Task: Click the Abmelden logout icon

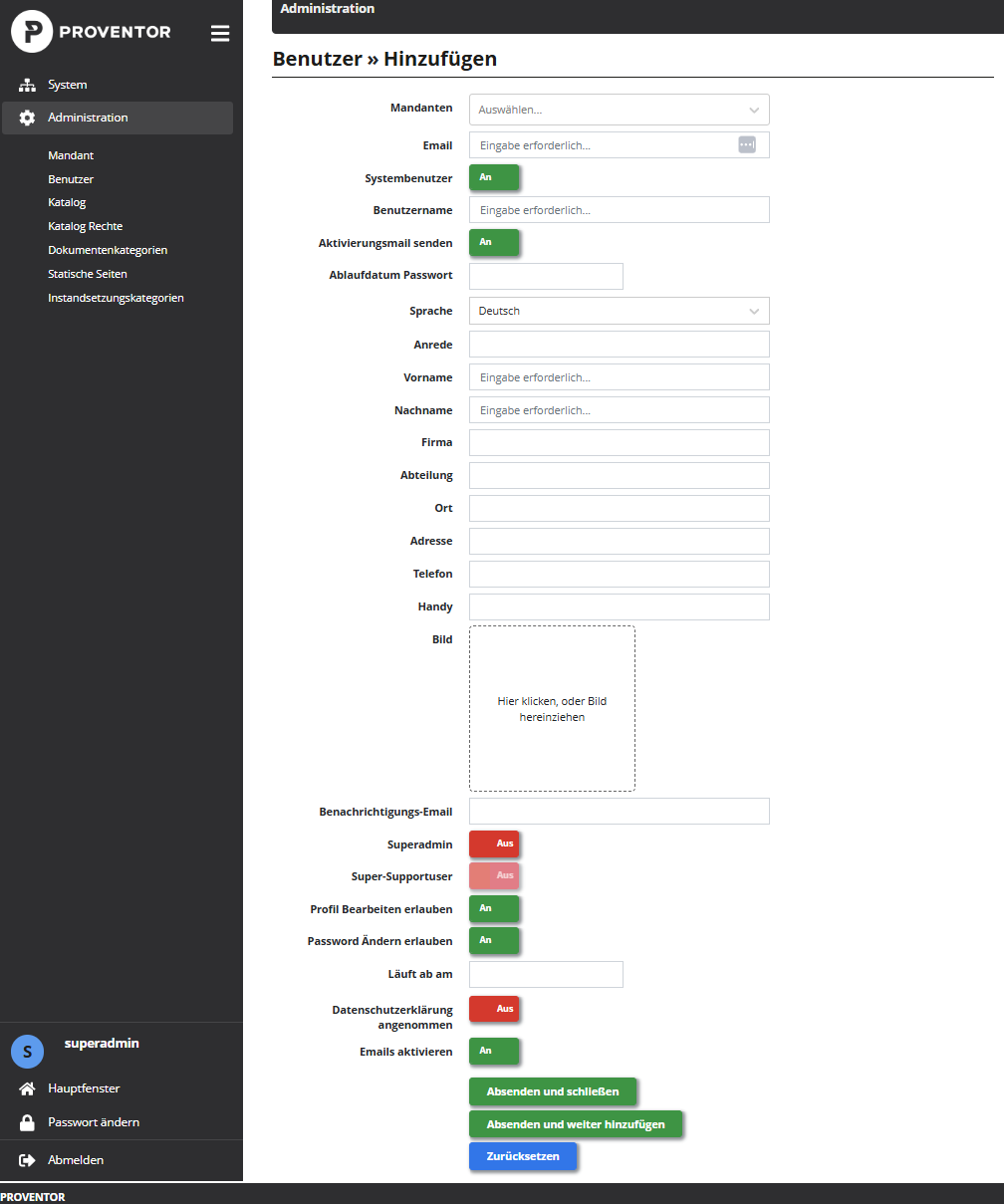Action: click(28, 1160)
